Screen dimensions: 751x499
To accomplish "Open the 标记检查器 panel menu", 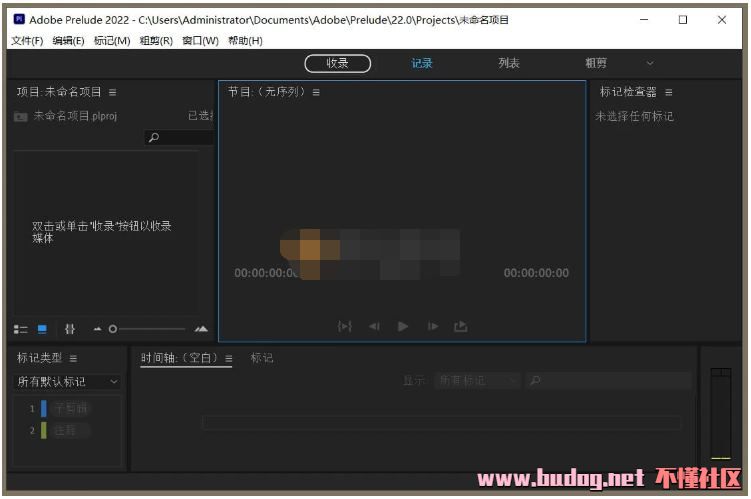I will (669, 92).
